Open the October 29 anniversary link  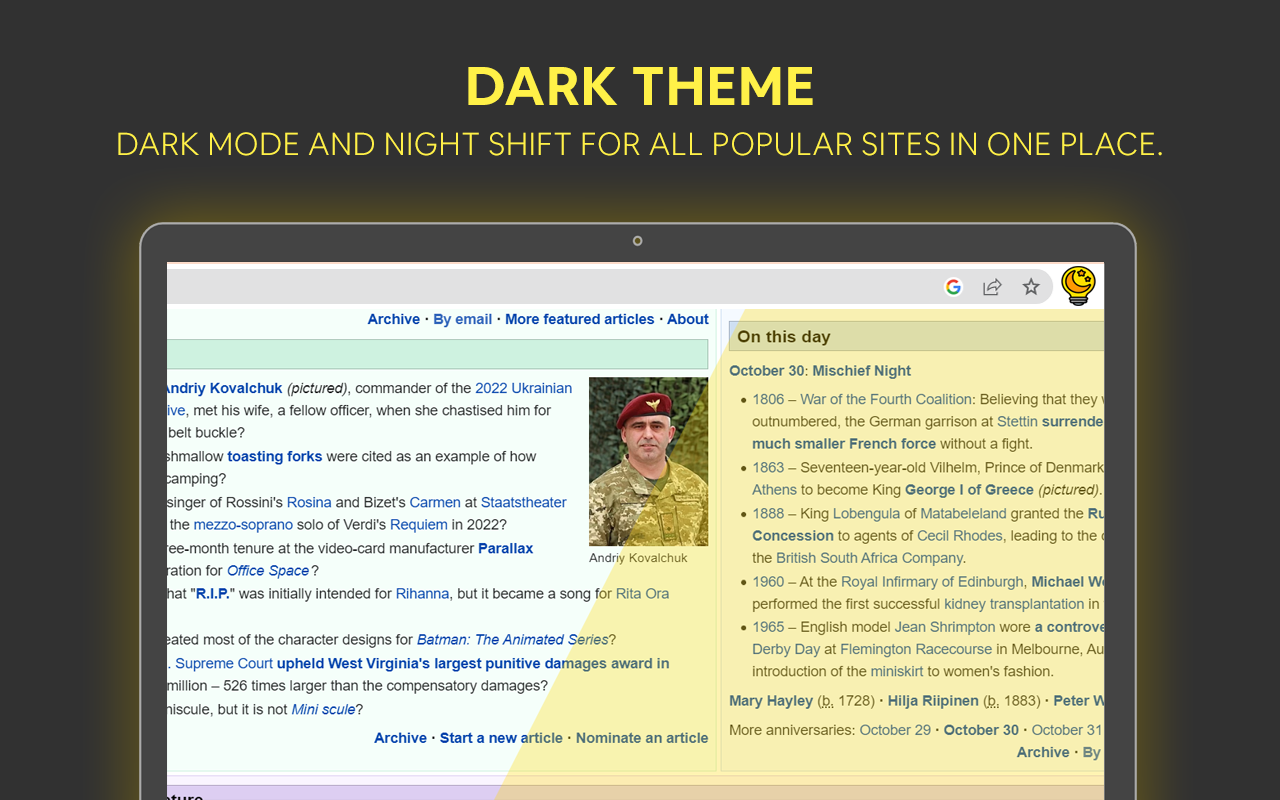pyautogui.click(x=895, y=730)
